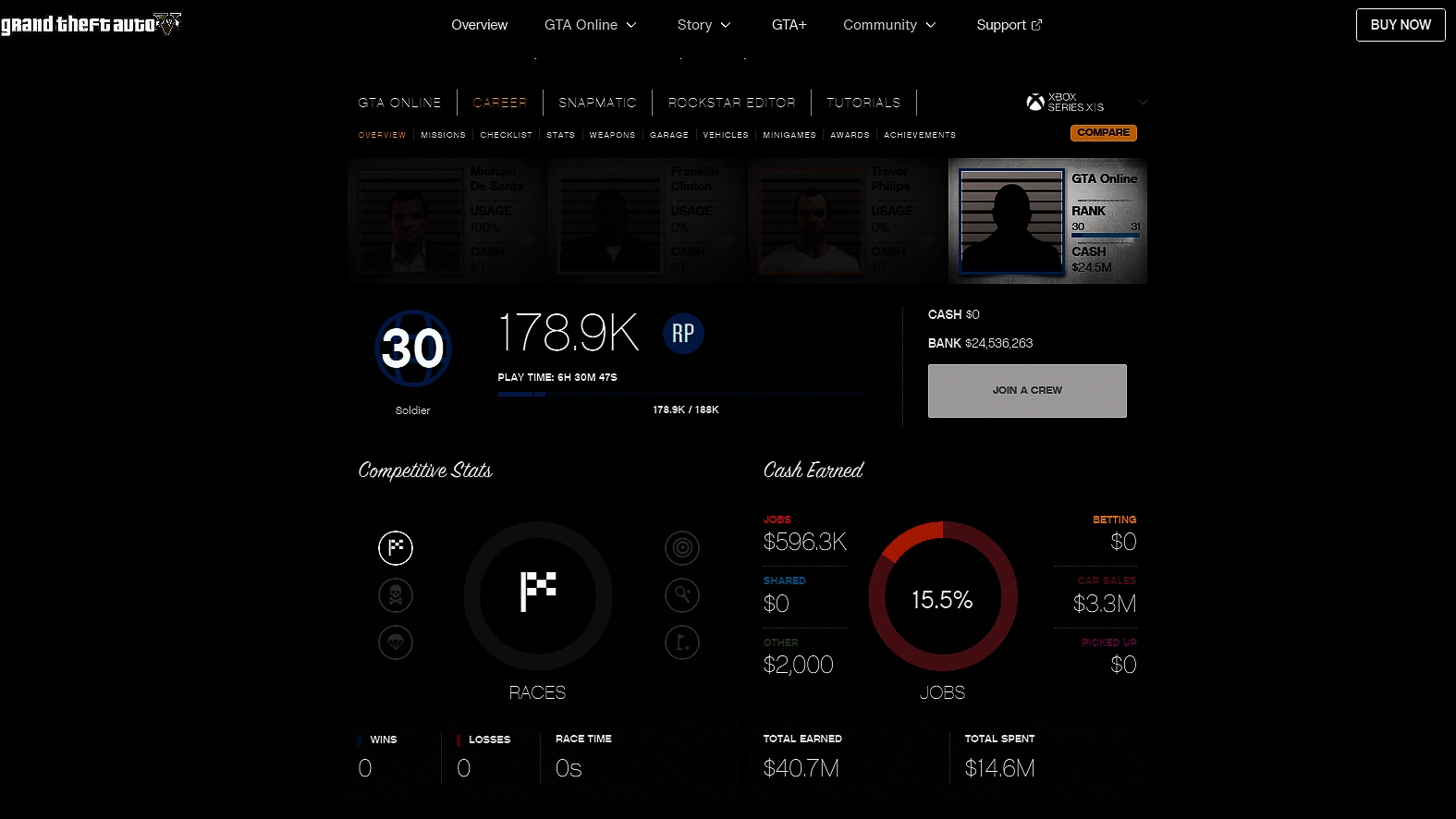Screen dimensions: 1456x819
Task: Click the large Races flag in the ring
Action: coord(538,592)
